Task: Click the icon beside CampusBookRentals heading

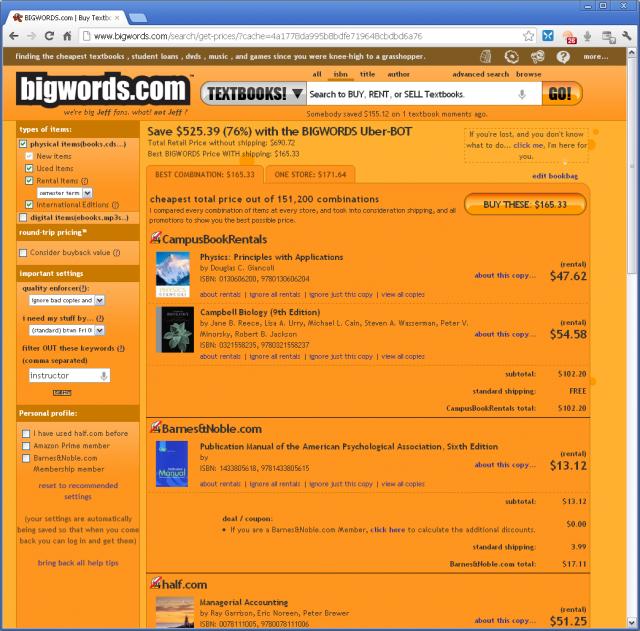Action: [155, 238]
